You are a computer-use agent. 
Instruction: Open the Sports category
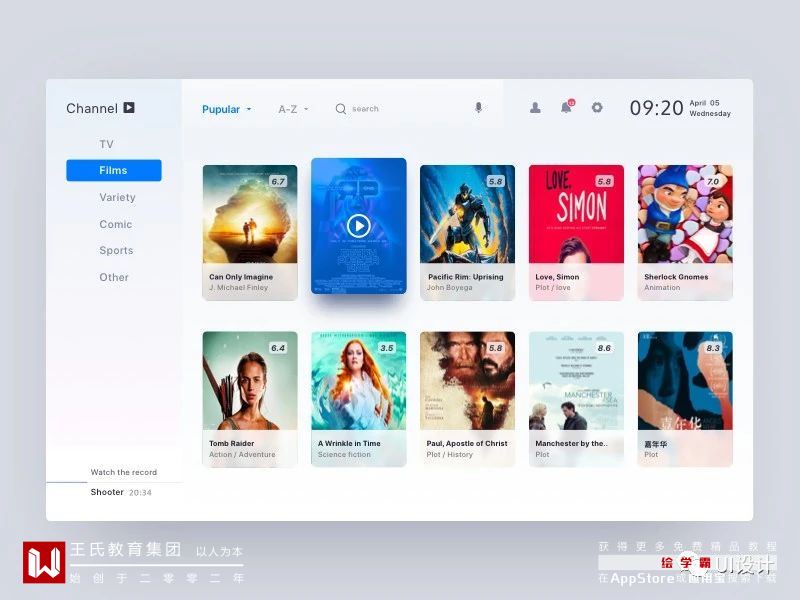pyautogui.click(x=116, y=251)
